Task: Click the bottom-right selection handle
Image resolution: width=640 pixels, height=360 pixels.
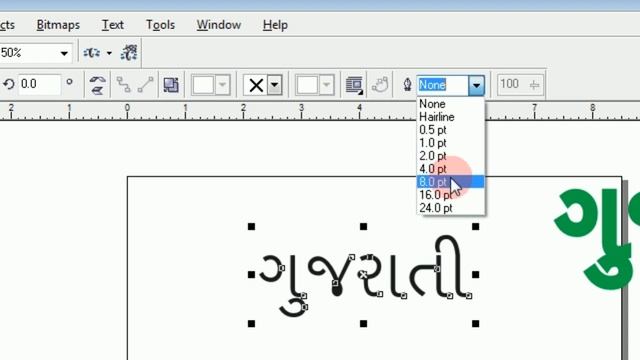Action: tap(476, 324)
